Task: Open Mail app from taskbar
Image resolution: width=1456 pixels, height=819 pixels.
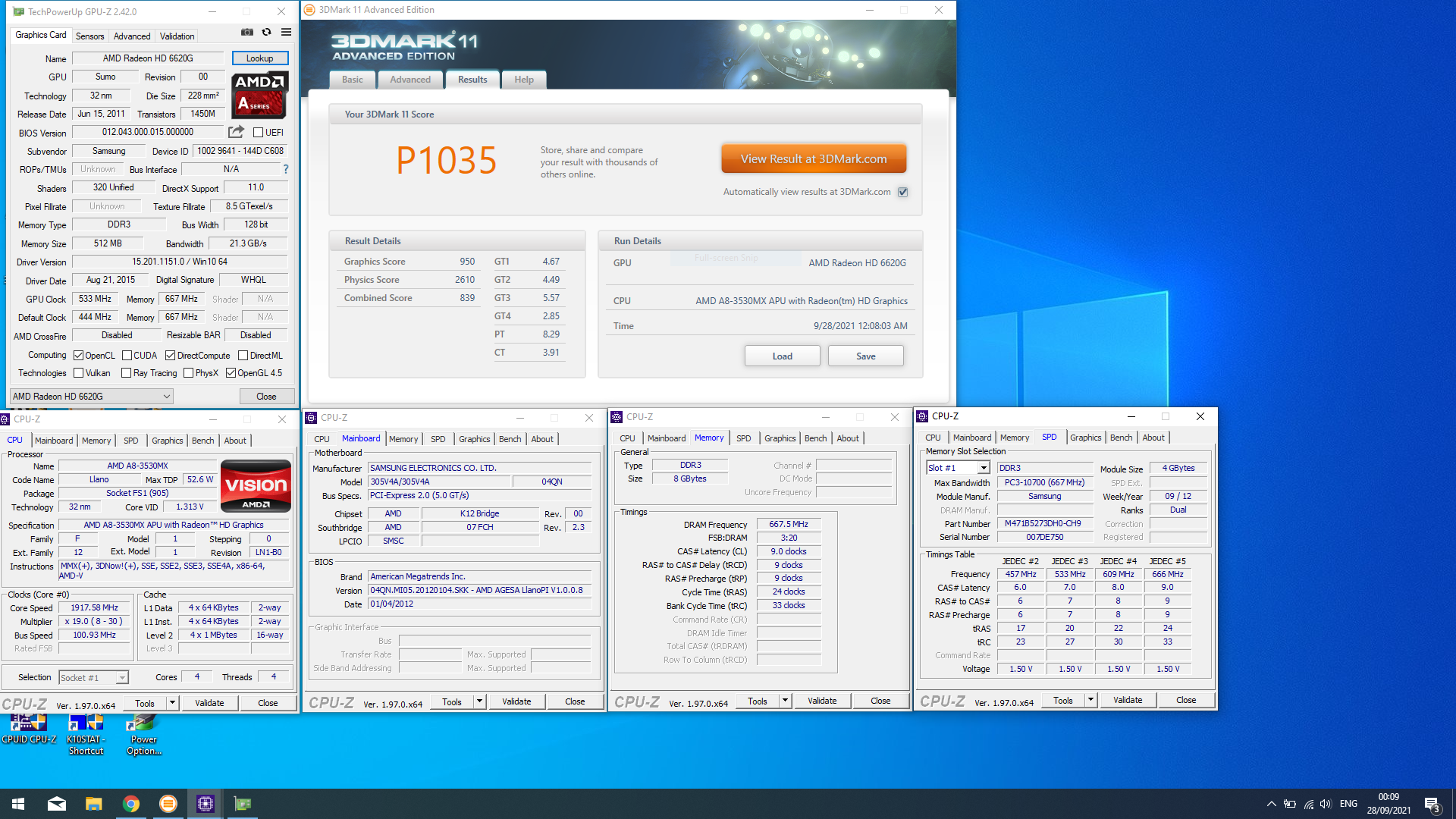Action: coord(57,804)
